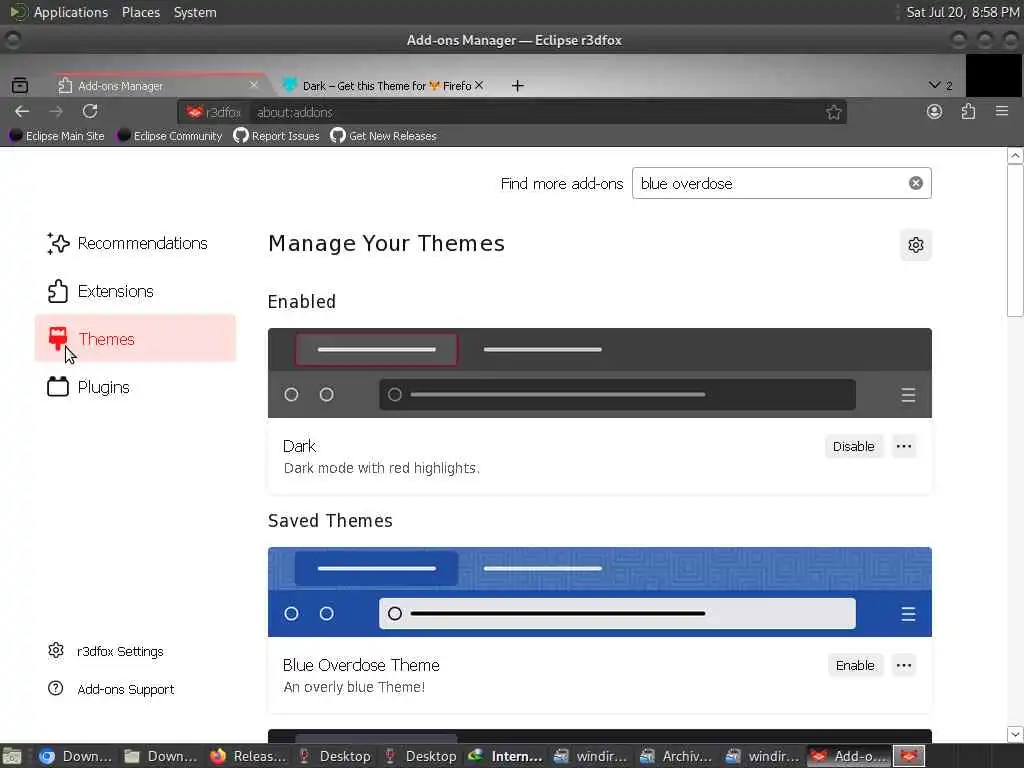The height and width of the screenshot is (768, 1024).
Task: Click the scrollbar down arrow
Action: 1015,734
